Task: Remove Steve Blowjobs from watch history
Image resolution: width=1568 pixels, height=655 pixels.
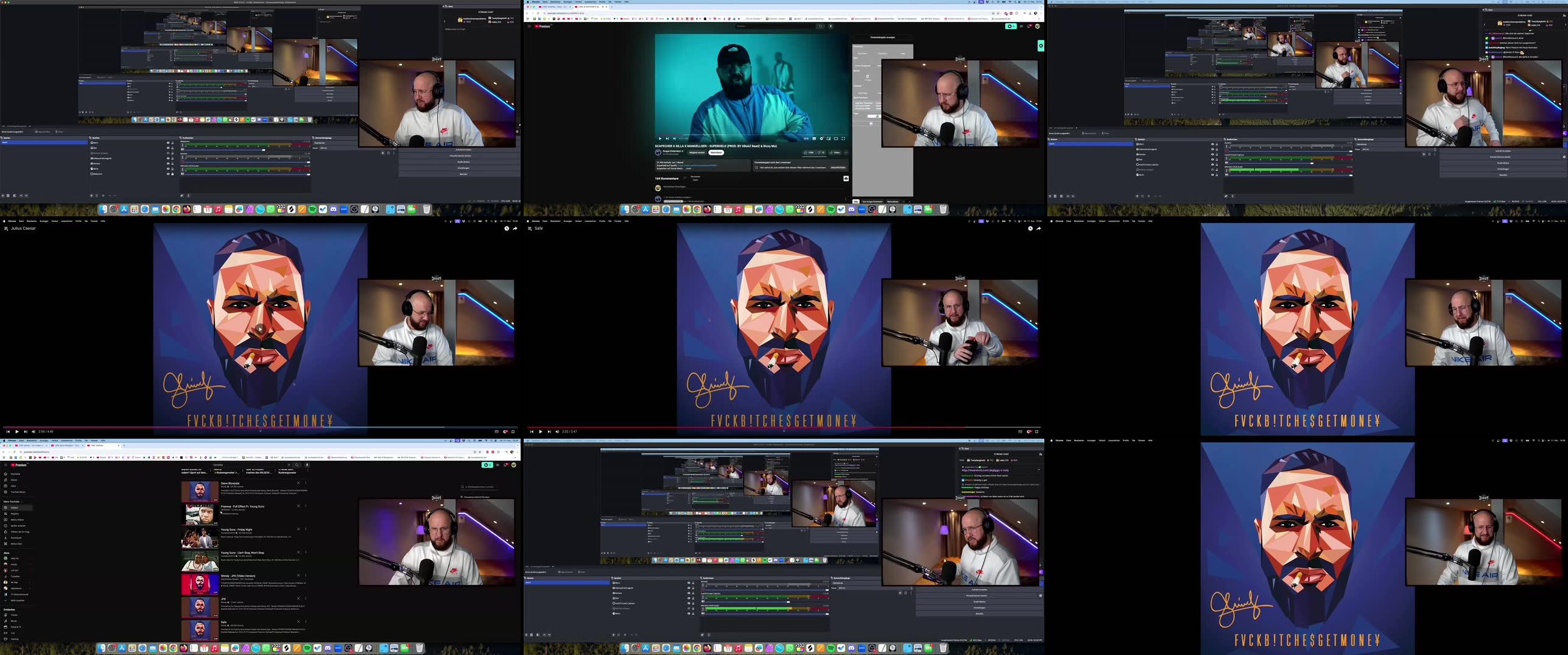Action: (x=298, y=483)
